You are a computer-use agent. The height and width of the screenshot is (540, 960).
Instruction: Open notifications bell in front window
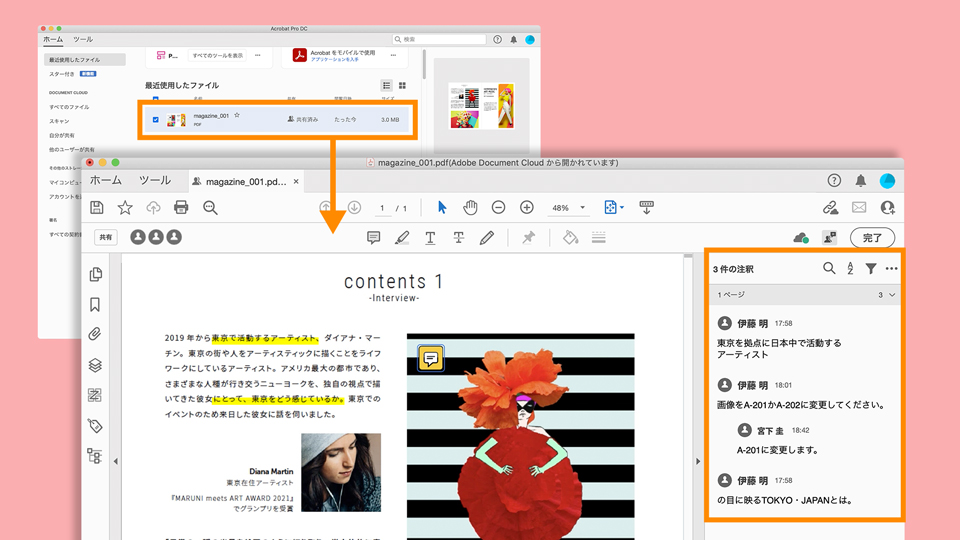(x=861, y=181)
